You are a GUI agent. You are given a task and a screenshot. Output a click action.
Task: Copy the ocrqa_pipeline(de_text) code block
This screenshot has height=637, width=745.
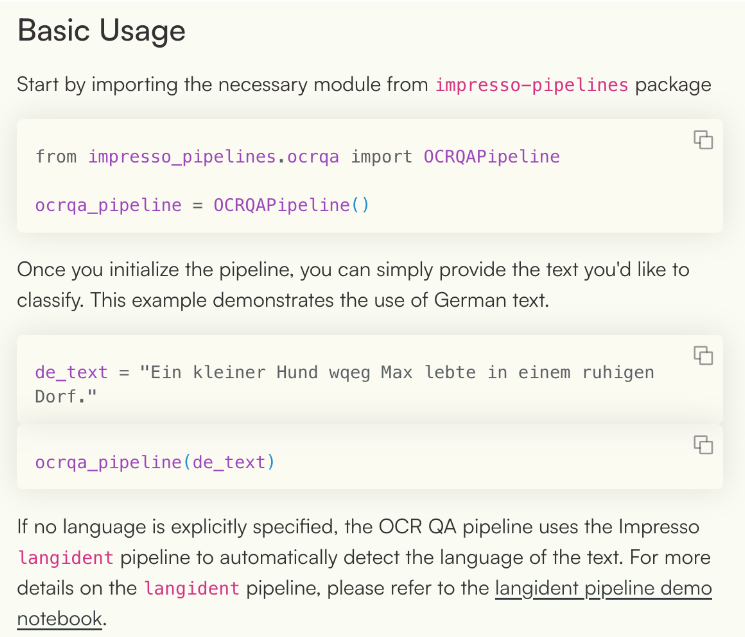coord(703,445)
